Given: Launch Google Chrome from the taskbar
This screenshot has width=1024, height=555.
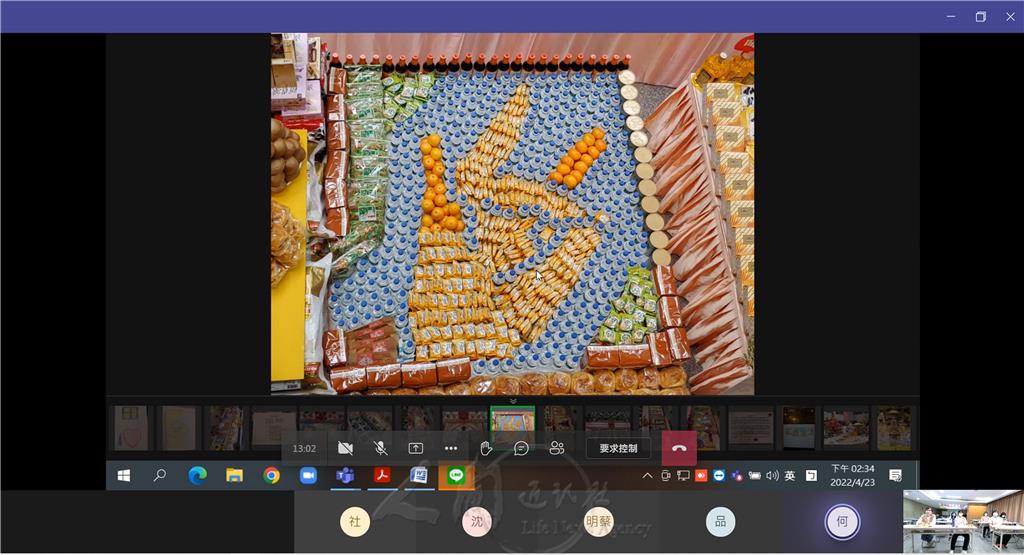Looking at the screenshot, I should [x=272, y=476].
